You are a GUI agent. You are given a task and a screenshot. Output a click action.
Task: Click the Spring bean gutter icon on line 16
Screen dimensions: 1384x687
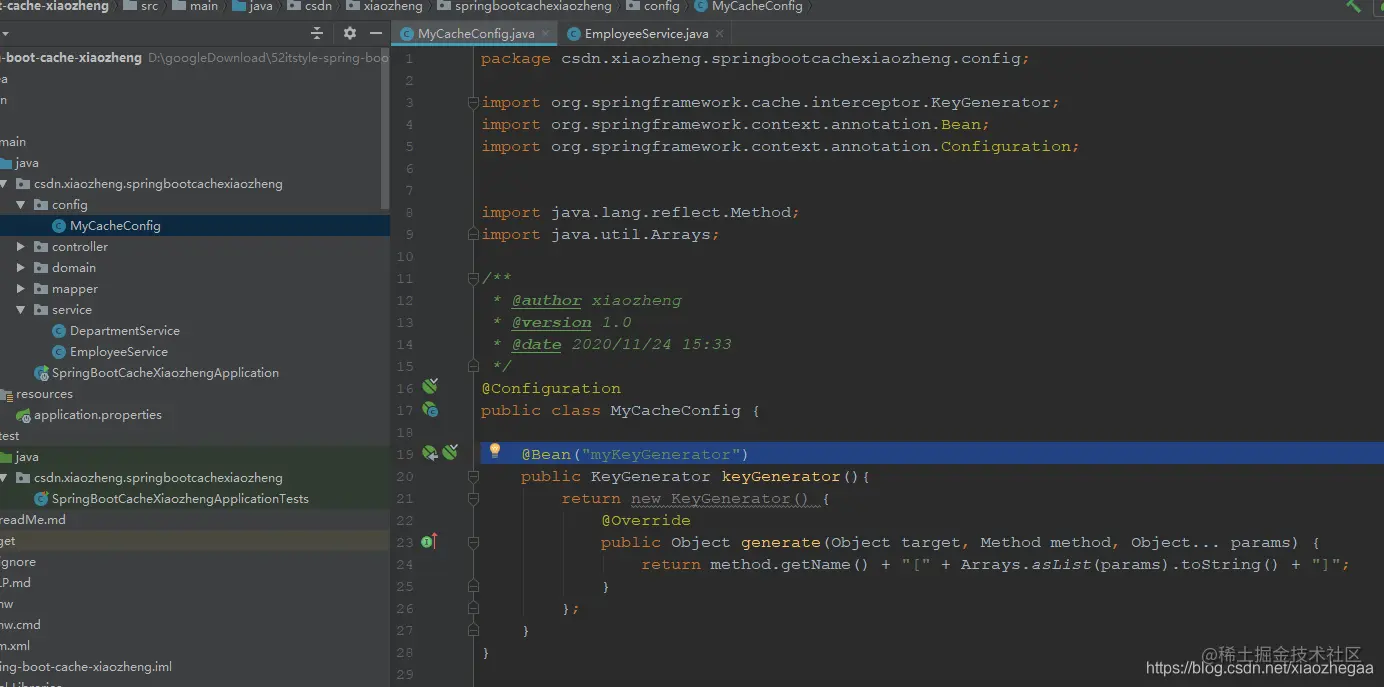(x=430, y=387)
